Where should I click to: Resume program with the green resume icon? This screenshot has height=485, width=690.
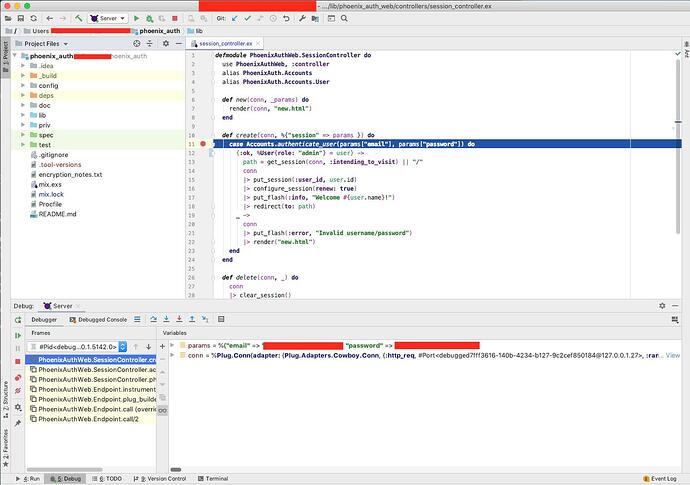click(x=18, y=335)
